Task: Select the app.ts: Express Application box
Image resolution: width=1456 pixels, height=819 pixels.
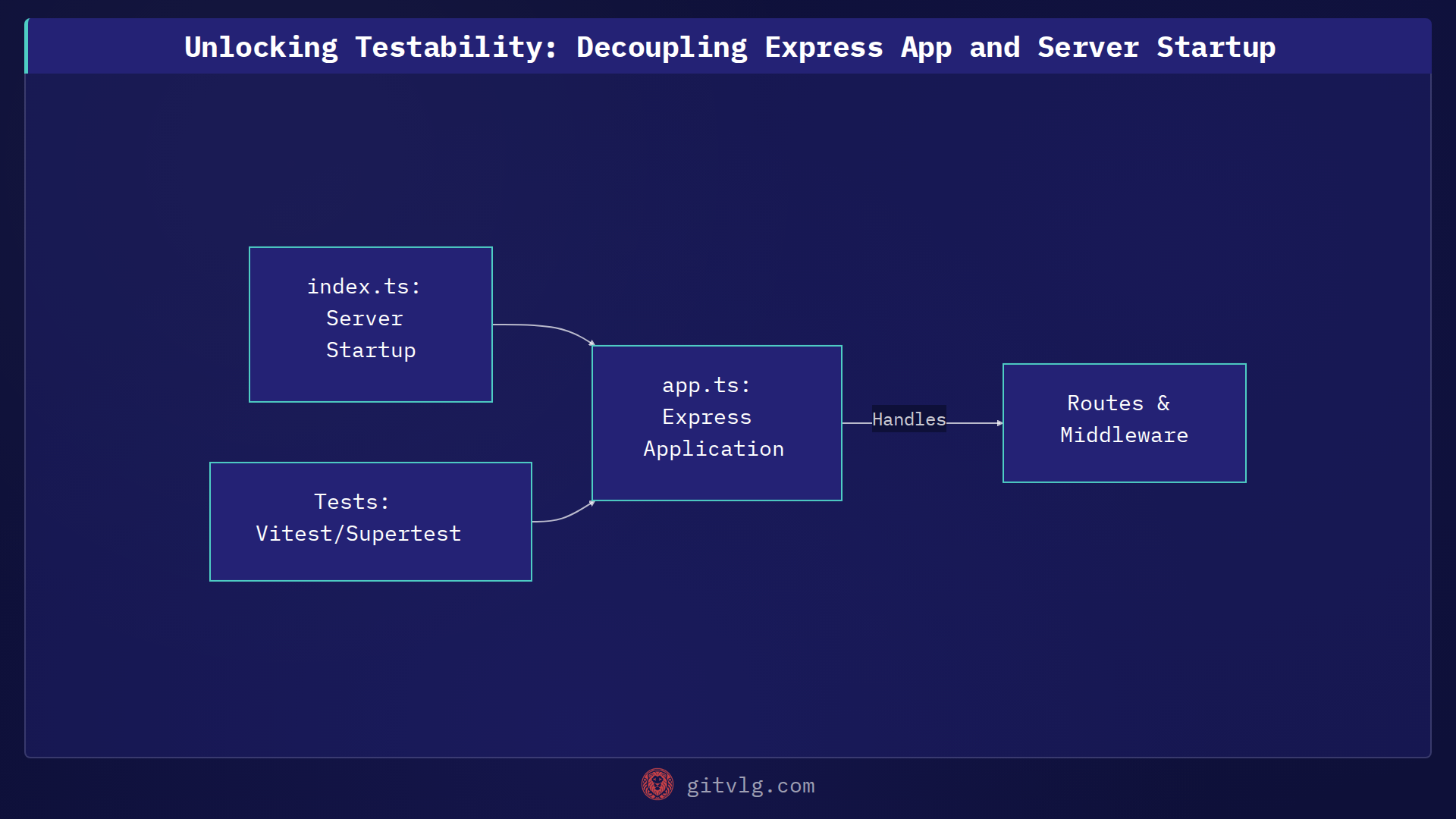Action: click(x=717, y=423)
